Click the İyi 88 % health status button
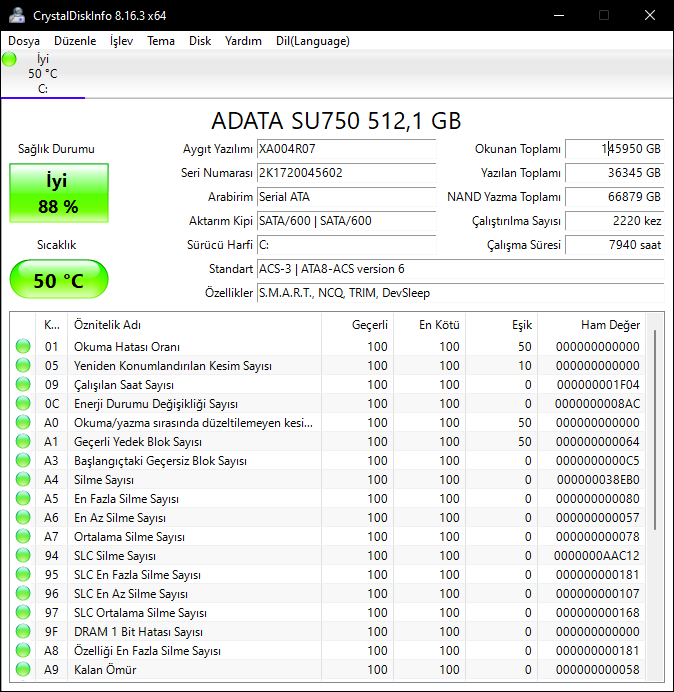The height and width of the screenshot is (692, 674). (x=59, y=193)
